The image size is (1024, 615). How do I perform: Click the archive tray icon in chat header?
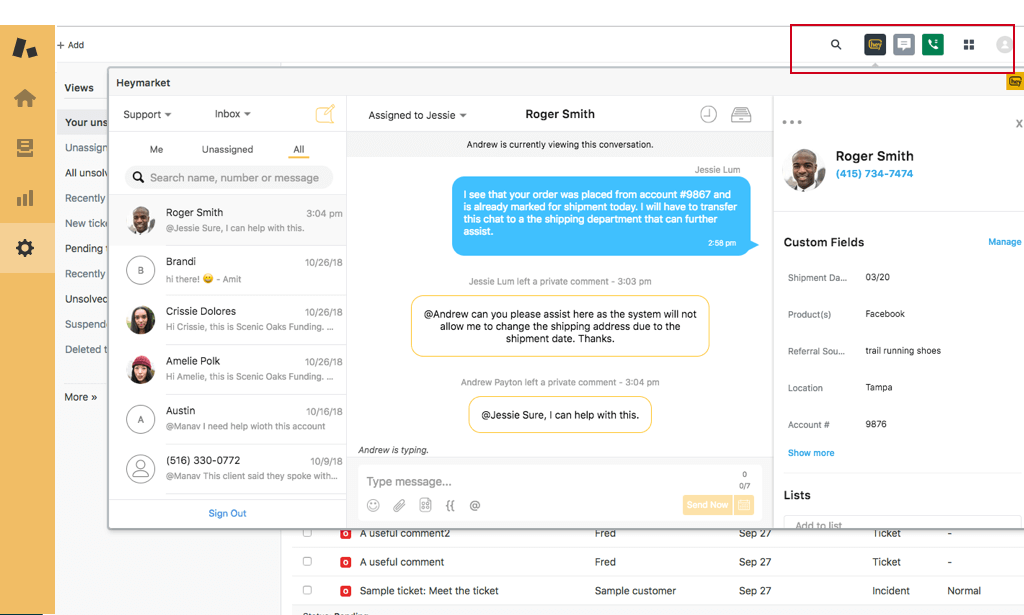[x=741, y=115]
